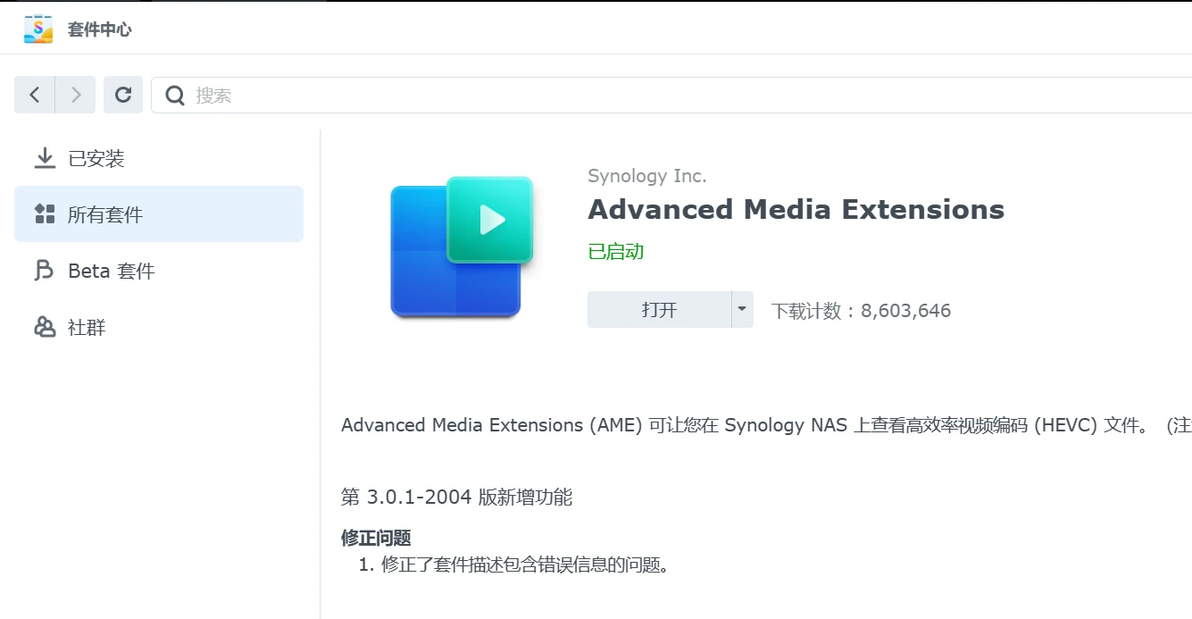This screenshot has height=619, width=1192.
Task: Switch to Beta 套件 section
Action: (159, 271)
